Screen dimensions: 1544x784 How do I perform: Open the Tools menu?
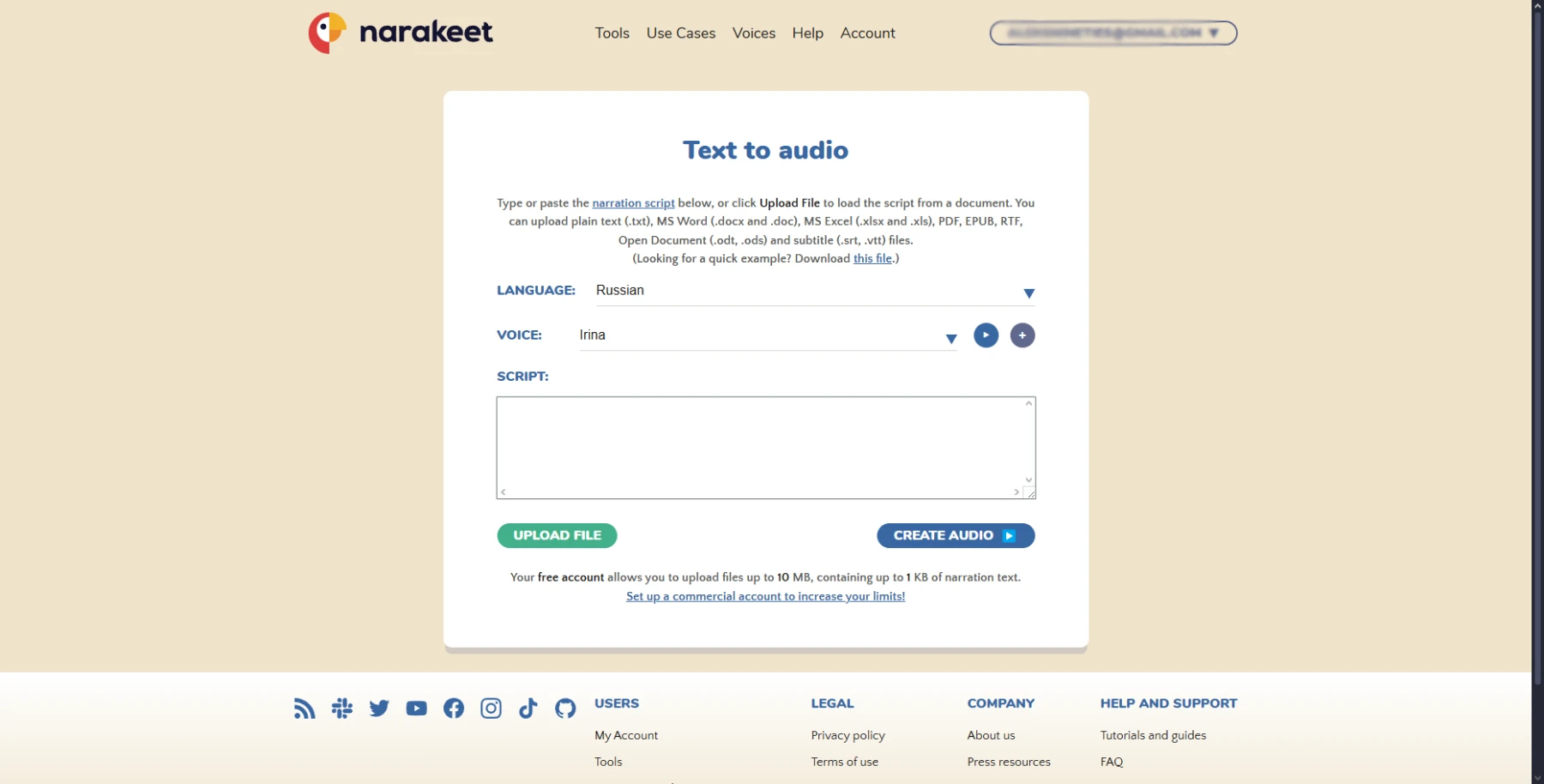click(x=612, y=33)
